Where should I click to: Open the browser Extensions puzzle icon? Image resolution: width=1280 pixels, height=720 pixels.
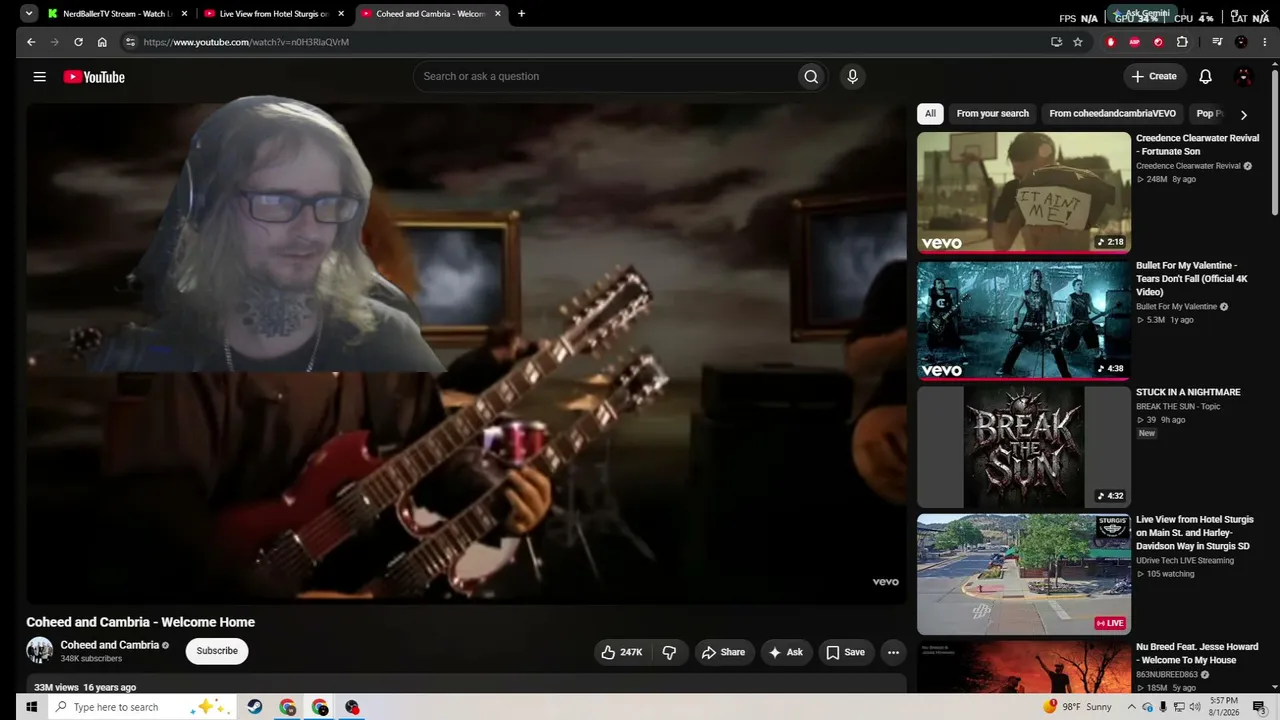[x=1182, y=42]
